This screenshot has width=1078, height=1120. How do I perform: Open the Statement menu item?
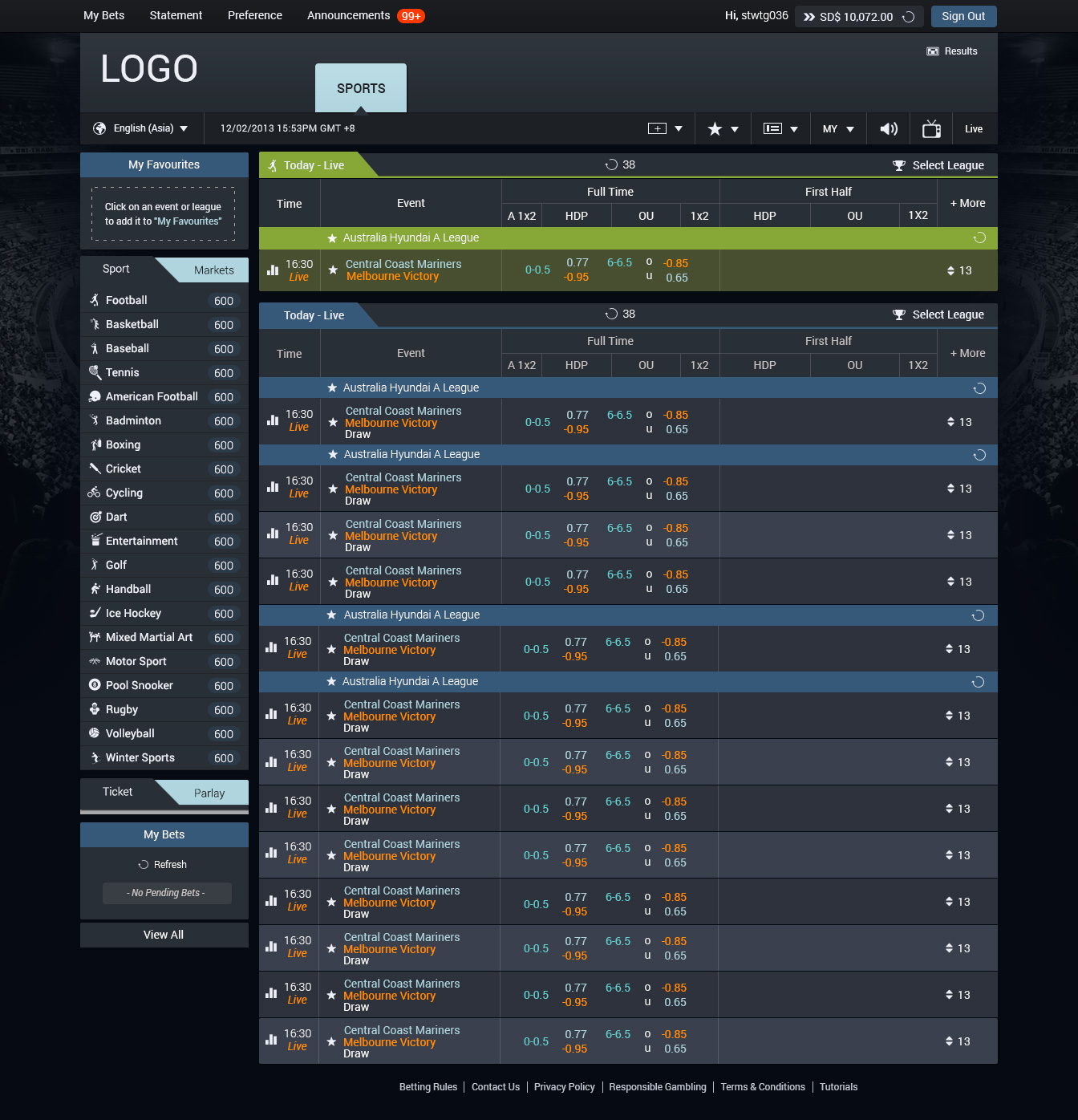(176, 15)
